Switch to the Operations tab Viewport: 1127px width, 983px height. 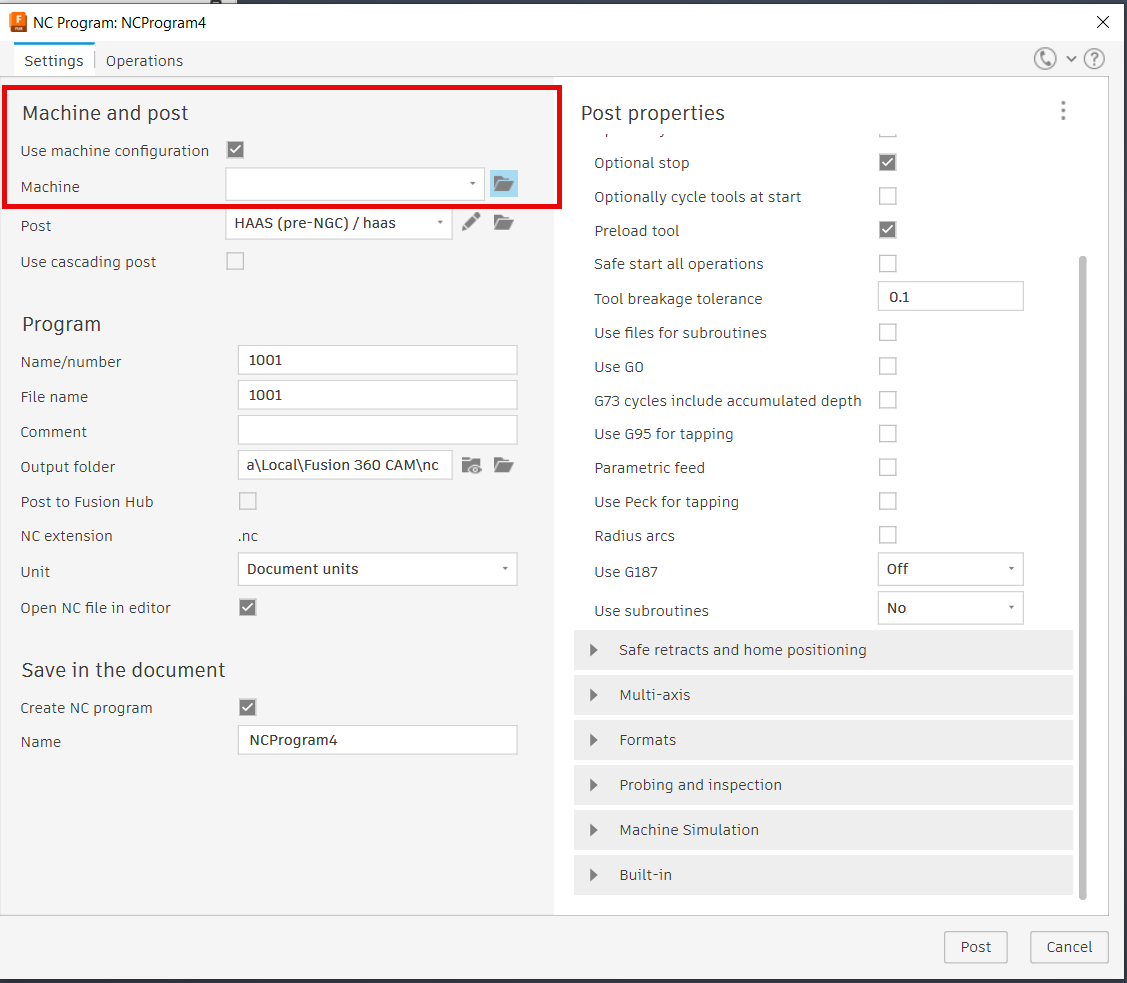pos(144,60)
